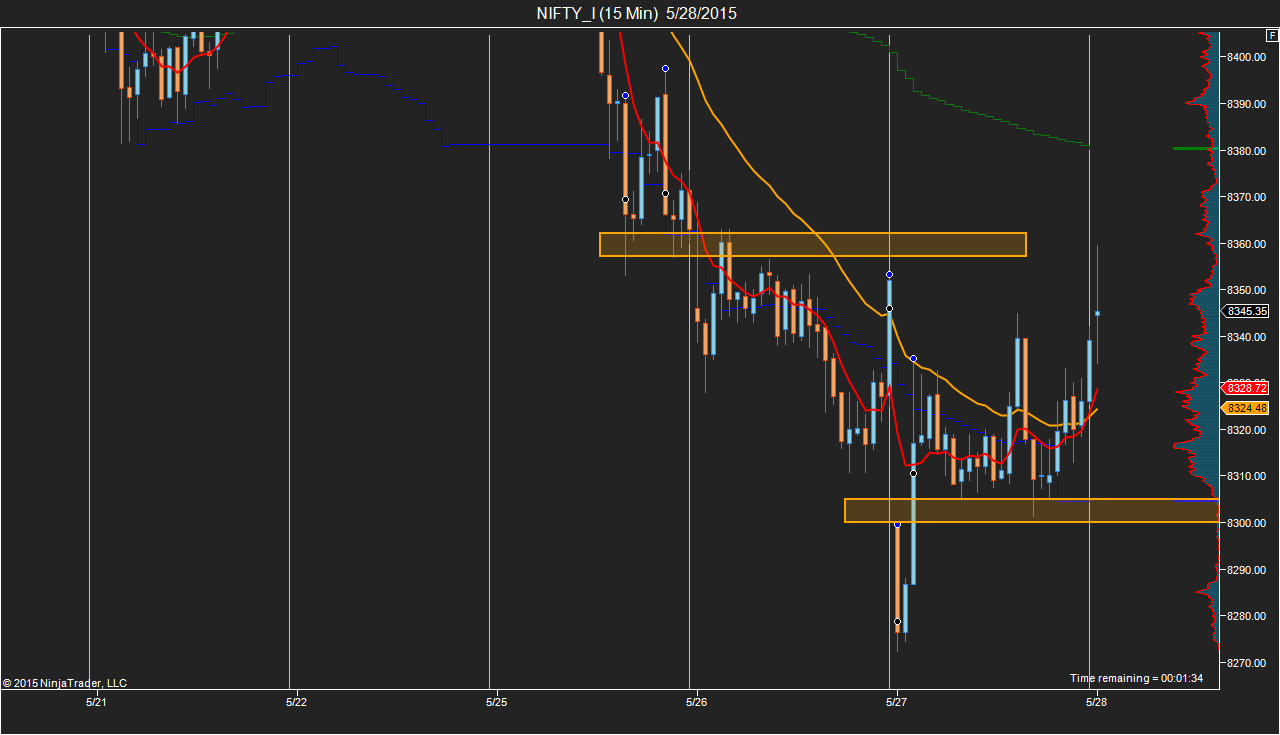Select the upper orange rectangle zone near 8360

click(x=813, y=244)
